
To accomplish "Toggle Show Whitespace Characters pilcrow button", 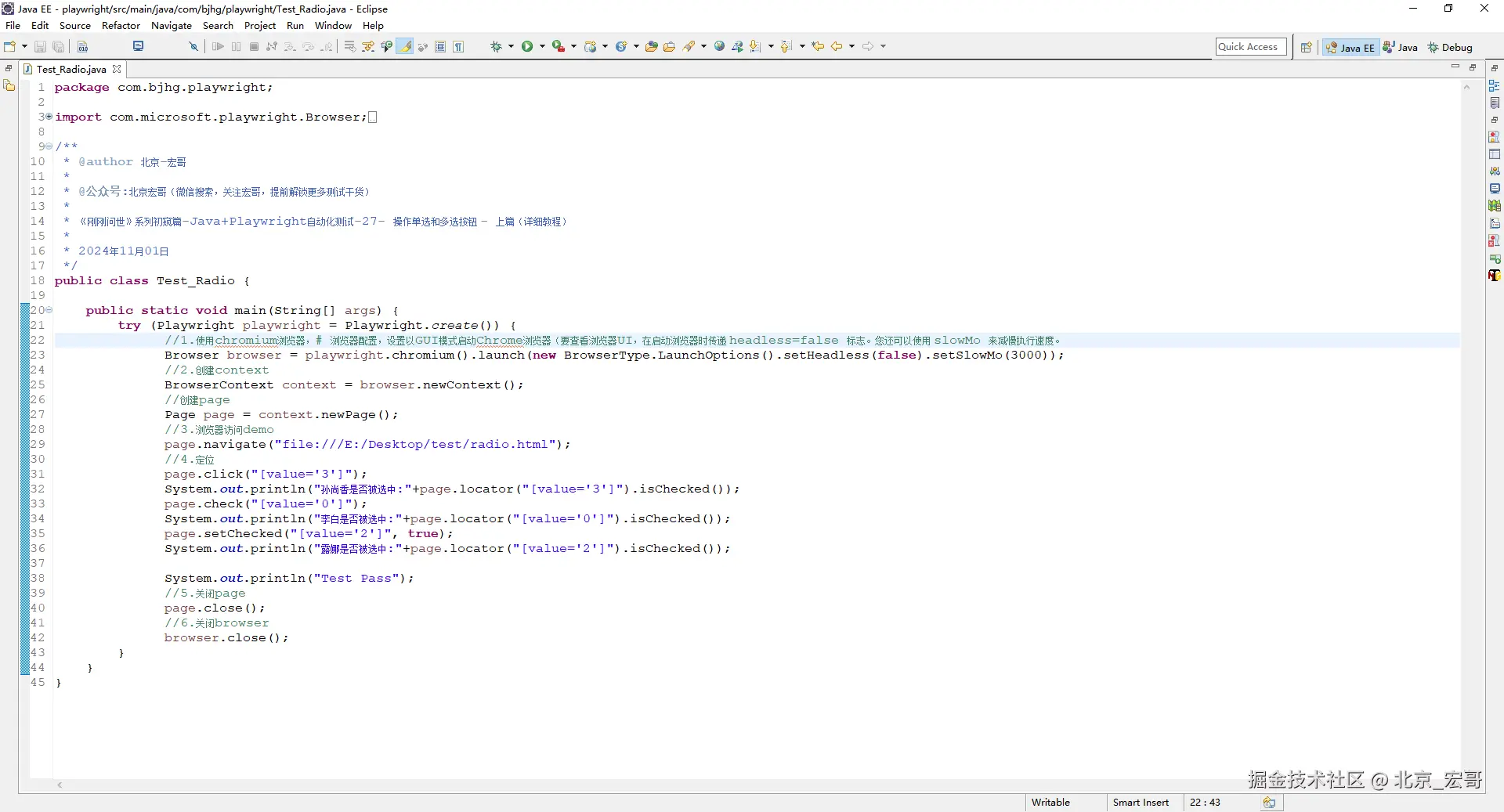I will [x=459, y=47].
